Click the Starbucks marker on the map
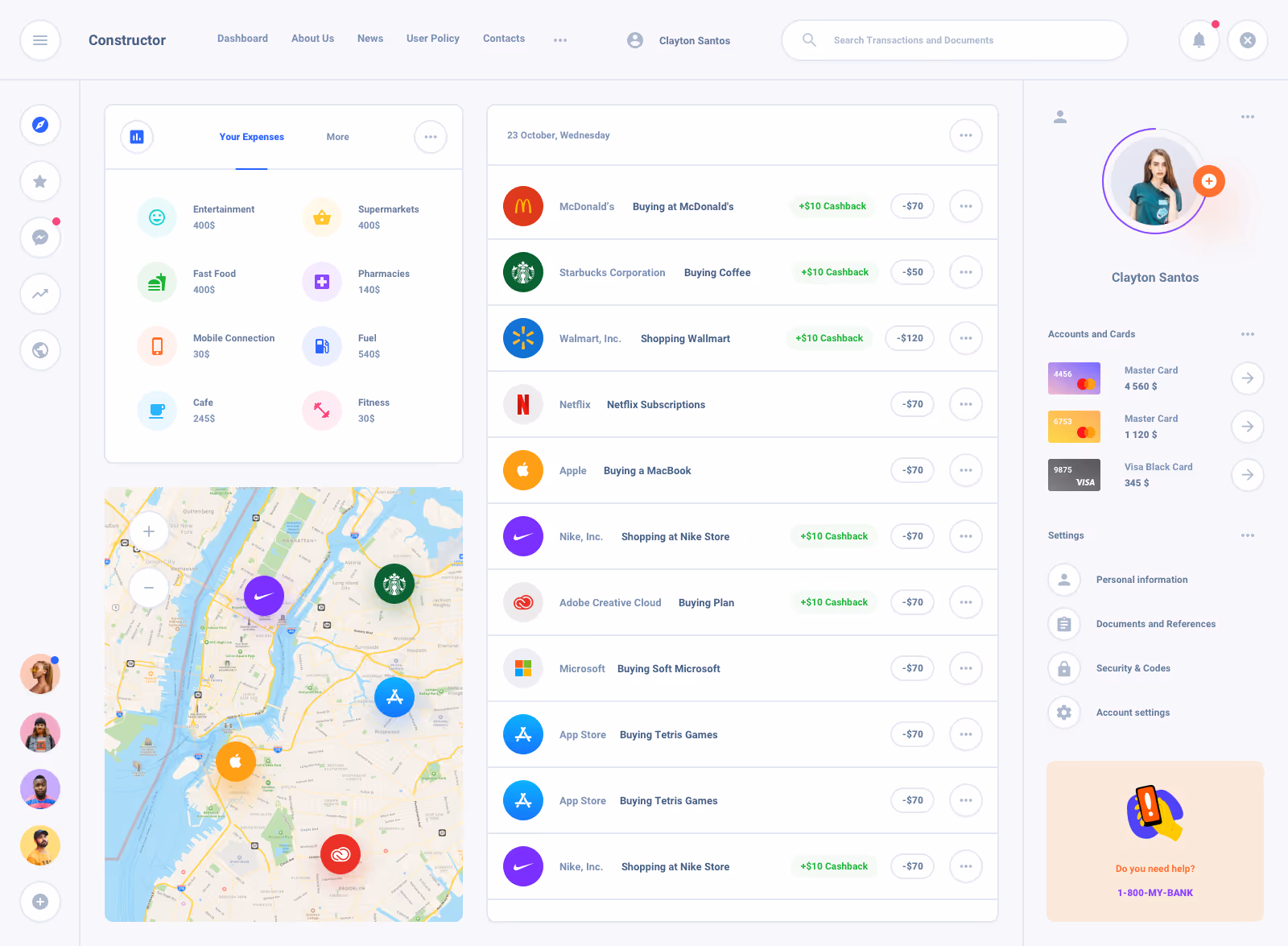The width and height of the screenshot is (1288, 946). point(394,584)
